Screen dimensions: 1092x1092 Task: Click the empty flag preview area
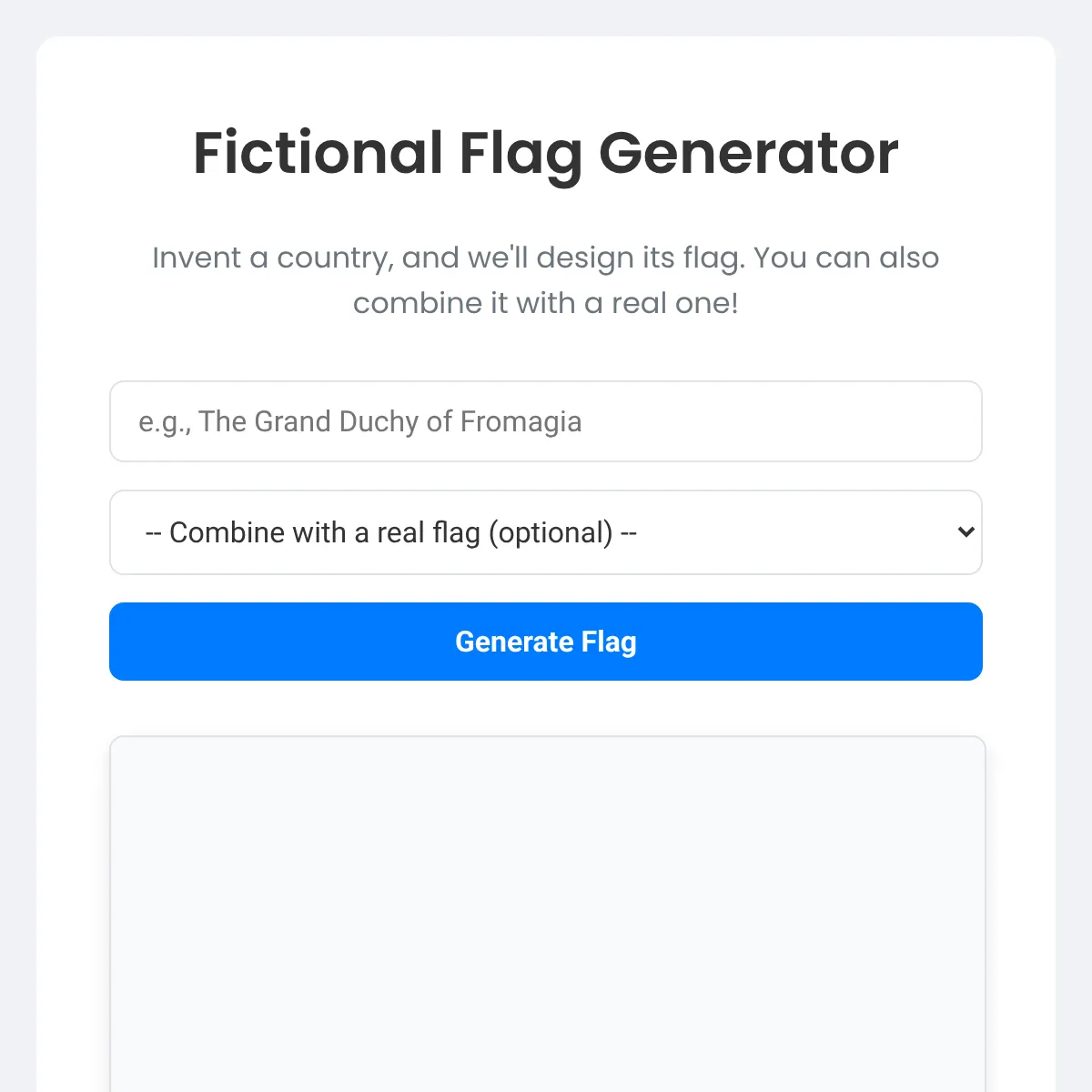546,910
